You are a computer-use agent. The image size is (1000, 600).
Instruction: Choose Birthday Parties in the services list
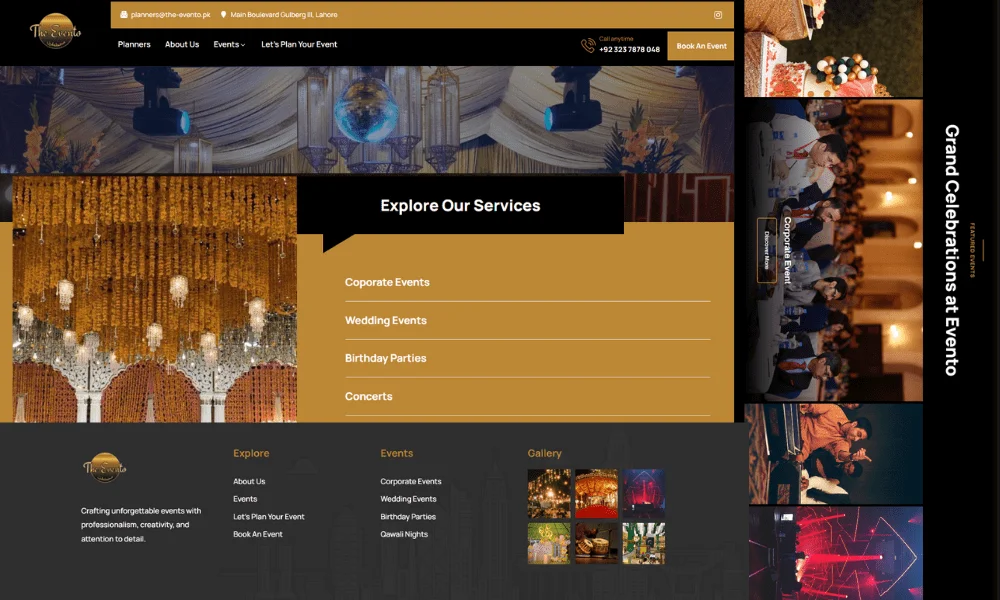click(x=385, y=358)
